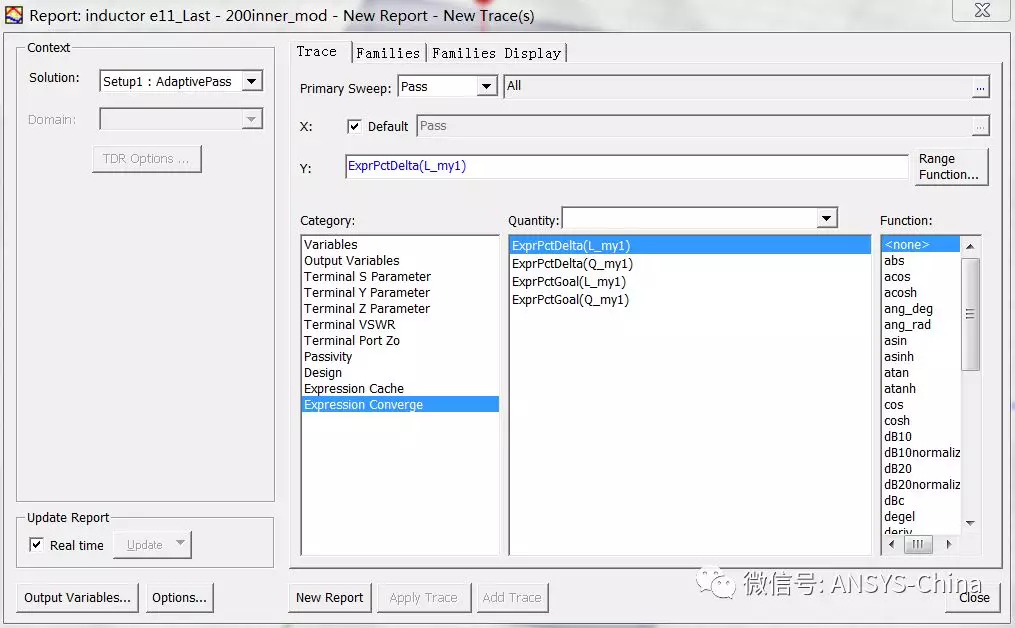
Task: Select quantity ExprPctDelta(L_my1)
Action: tap(690, 245)
